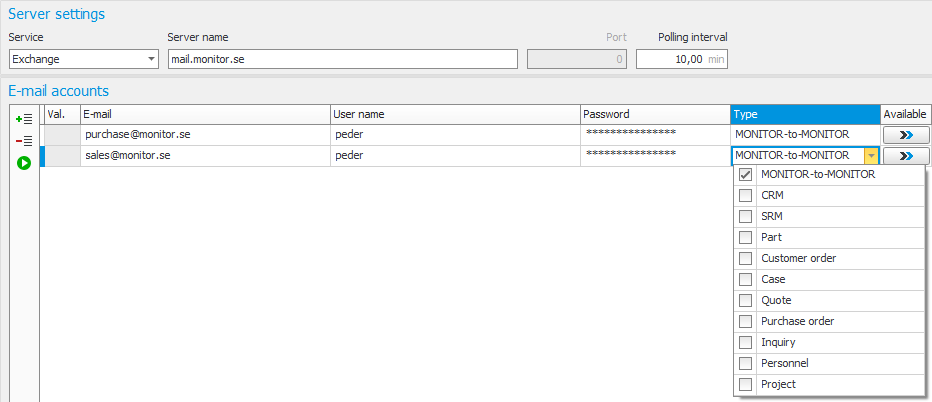Sort by the Type column header
Image resolution: width=932 pixels, height=402 pixels.
(x=805, y=114)
